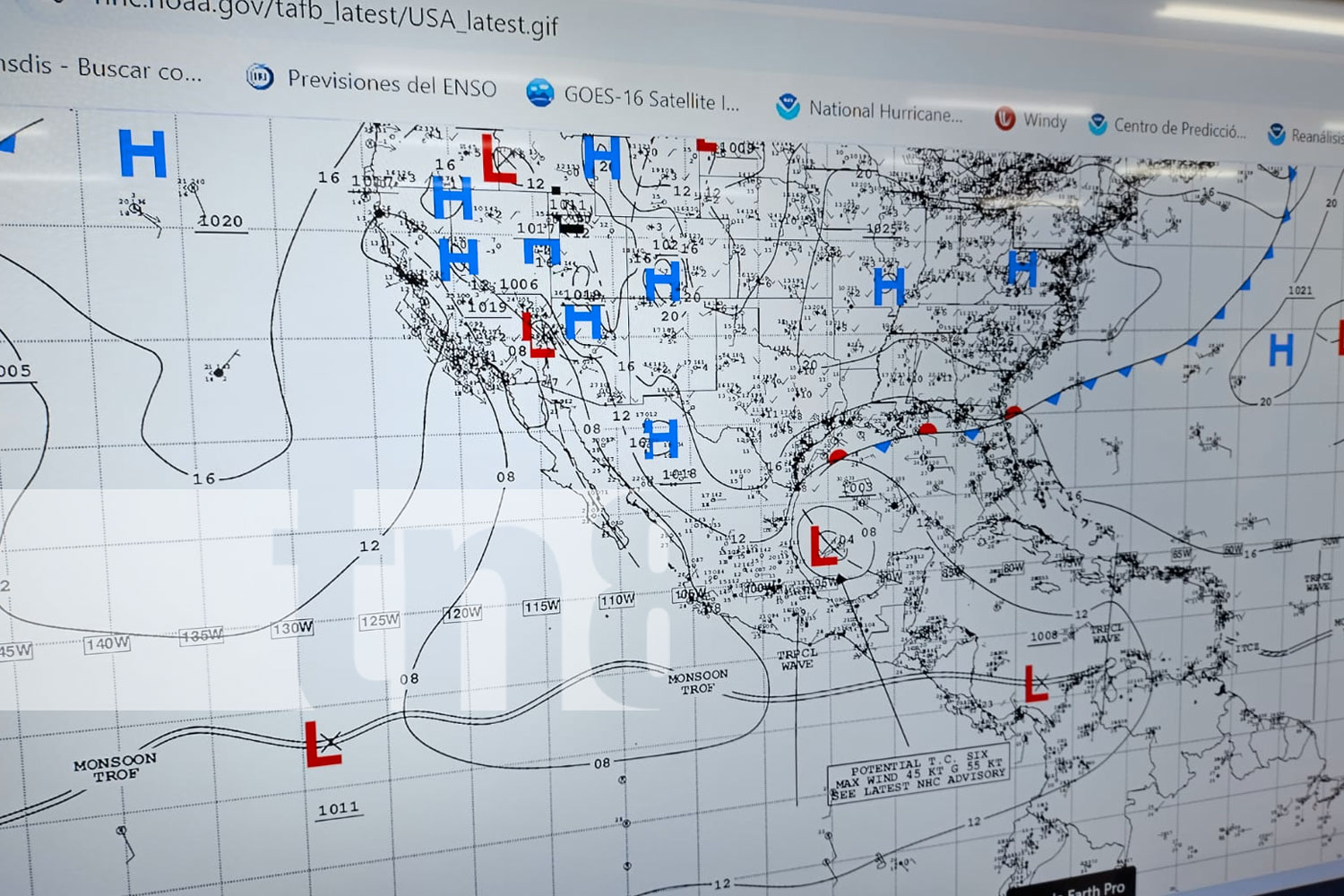Click the red Windy bookmark icon
Screen dimensions: 1344x896
coord(1004,118)
